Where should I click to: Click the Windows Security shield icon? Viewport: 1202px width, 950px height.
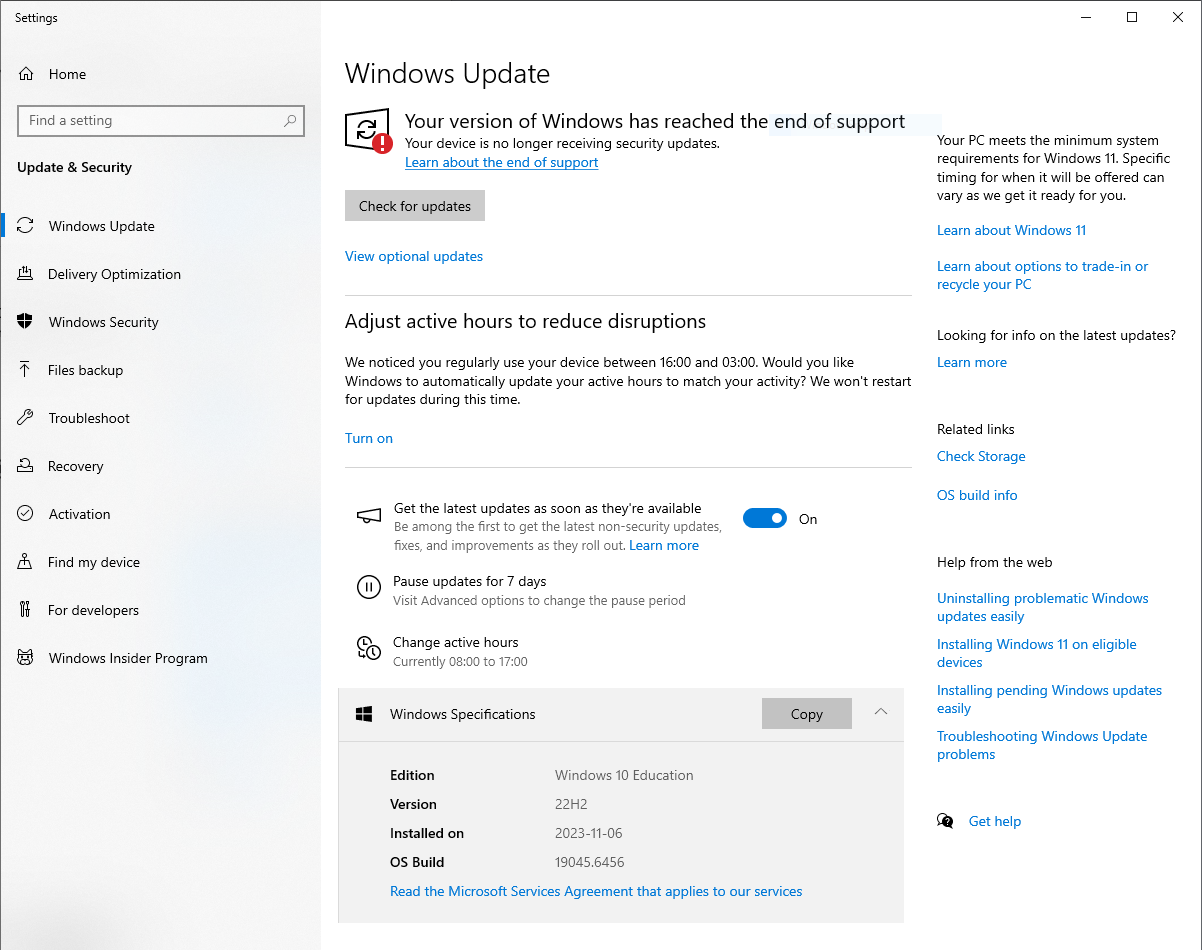click(x=26, y=322)
